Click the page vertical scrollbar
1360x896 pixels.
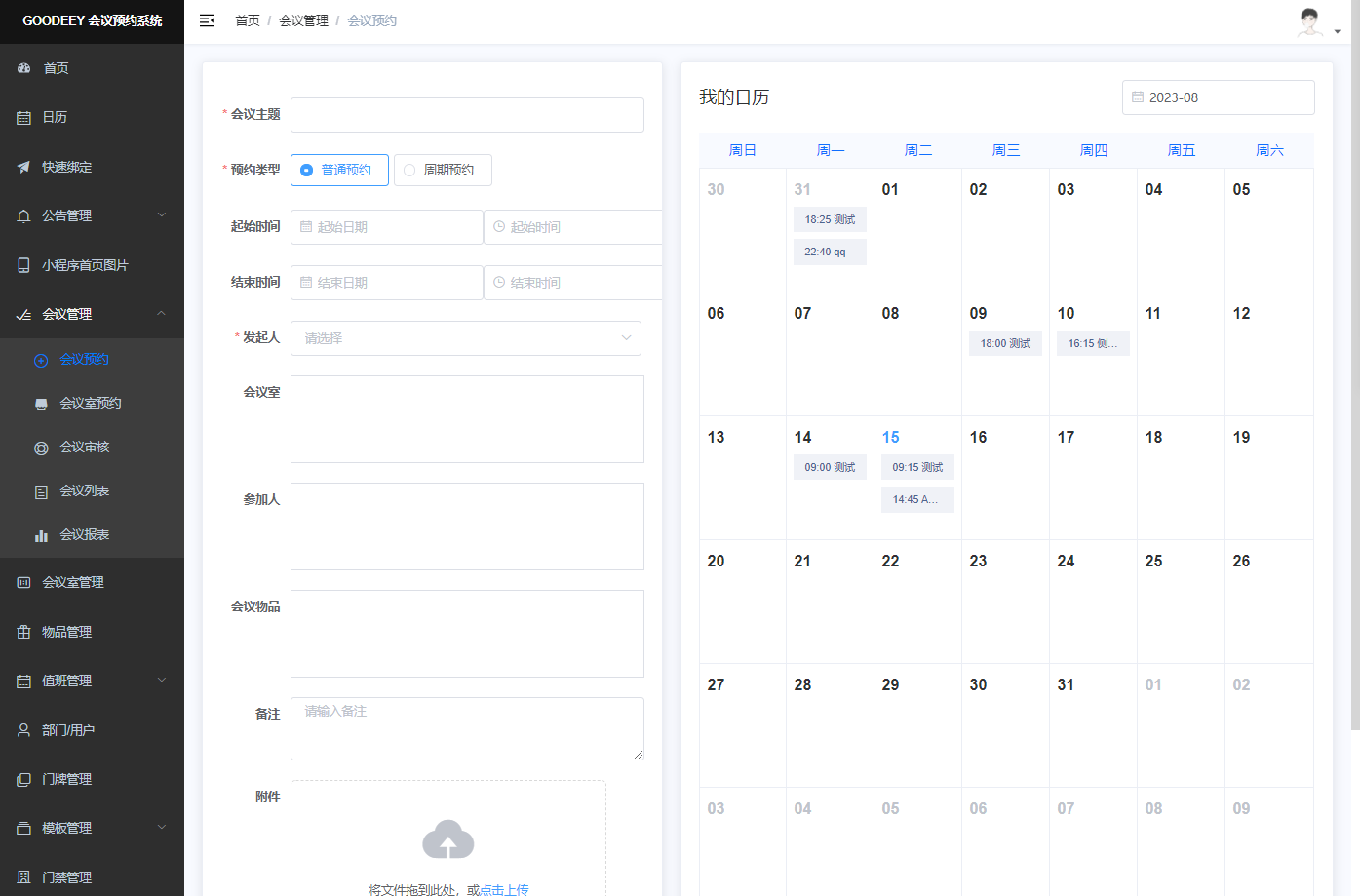1354,390
